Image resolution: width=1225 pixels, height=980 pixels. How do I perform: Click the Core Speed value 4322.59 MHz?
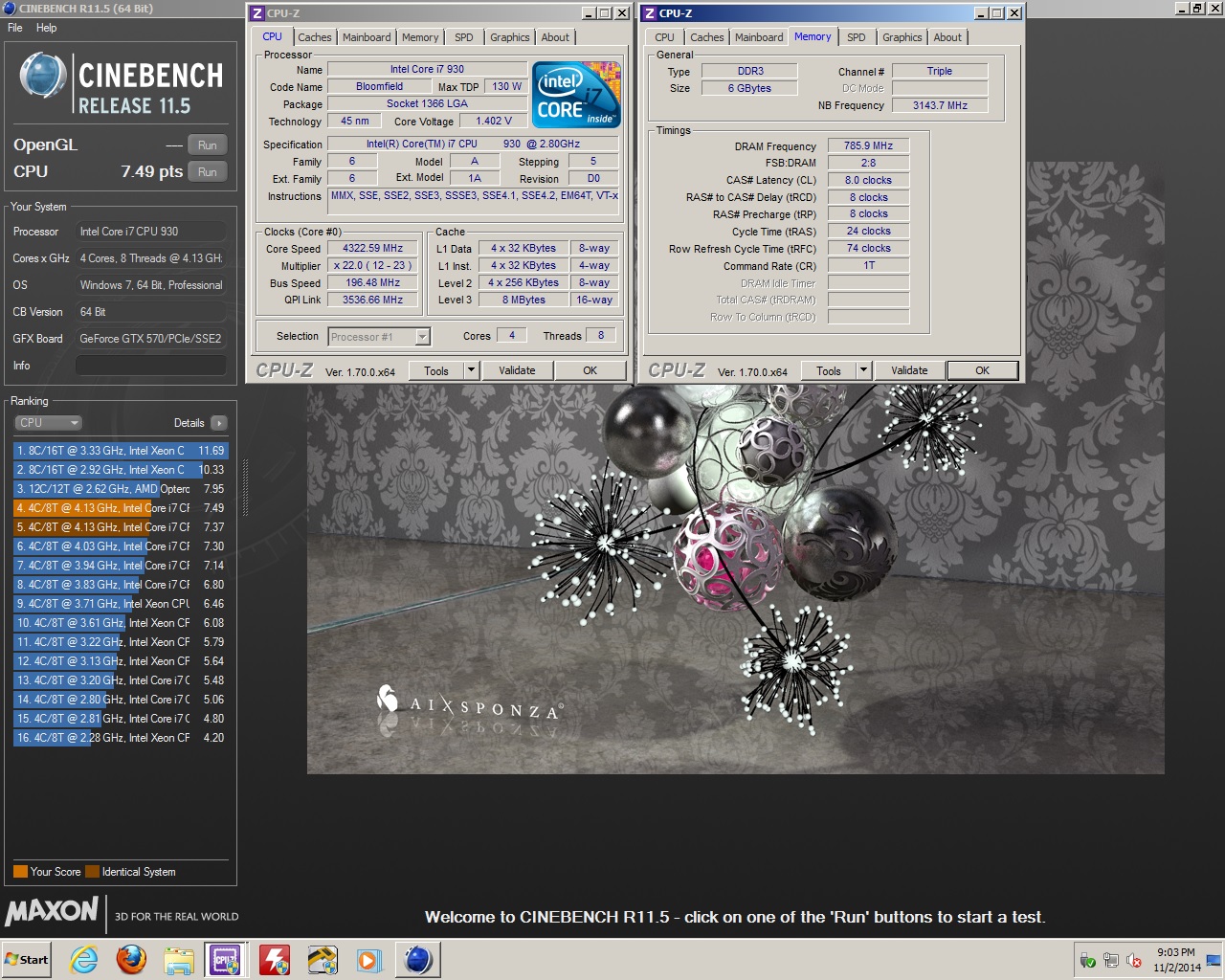click(373, 248)
